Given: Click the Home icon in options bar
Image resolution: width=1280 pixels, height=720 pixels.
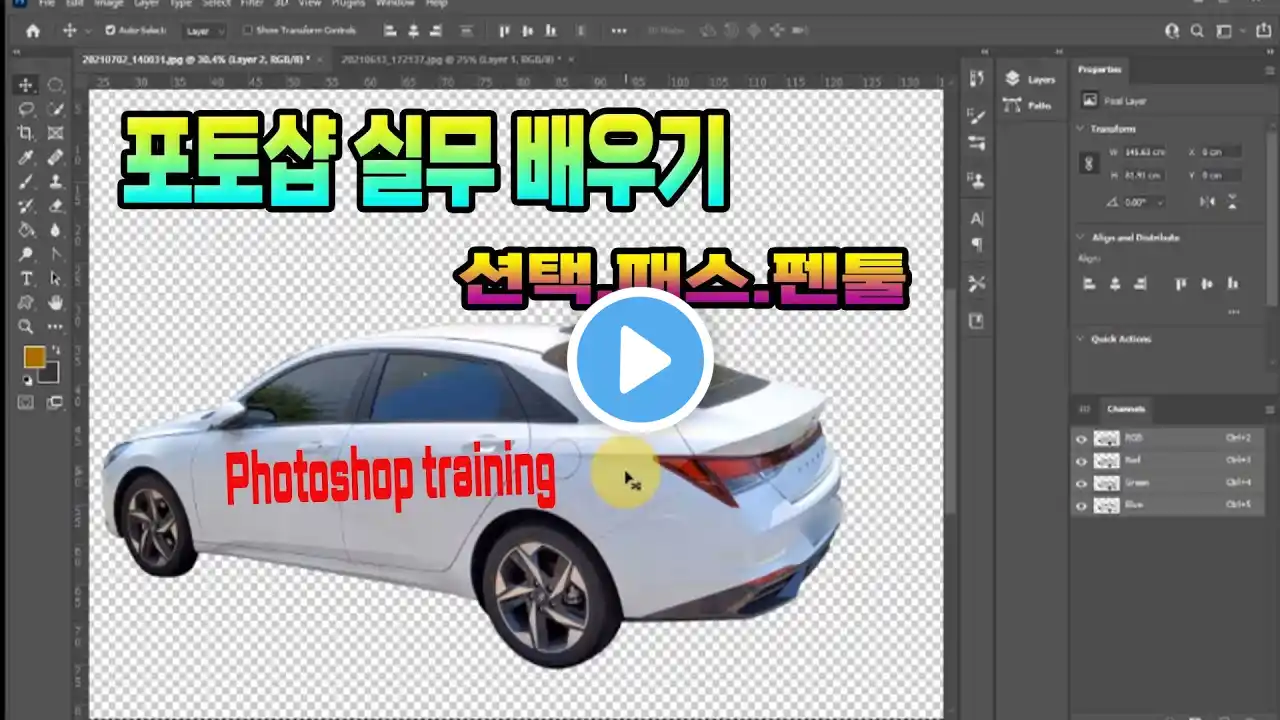Looking at the screenshot, I should point(33,31).
